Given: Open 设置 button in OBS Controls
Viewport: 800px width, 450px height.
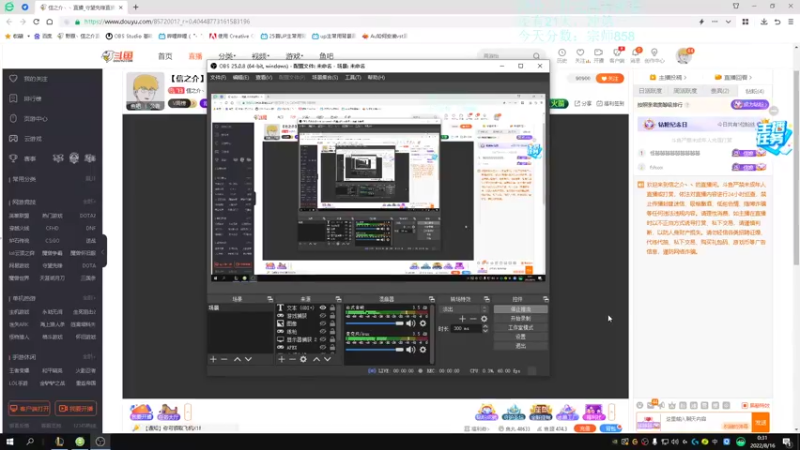Looking at the screenshot, I should click(520, 337).
